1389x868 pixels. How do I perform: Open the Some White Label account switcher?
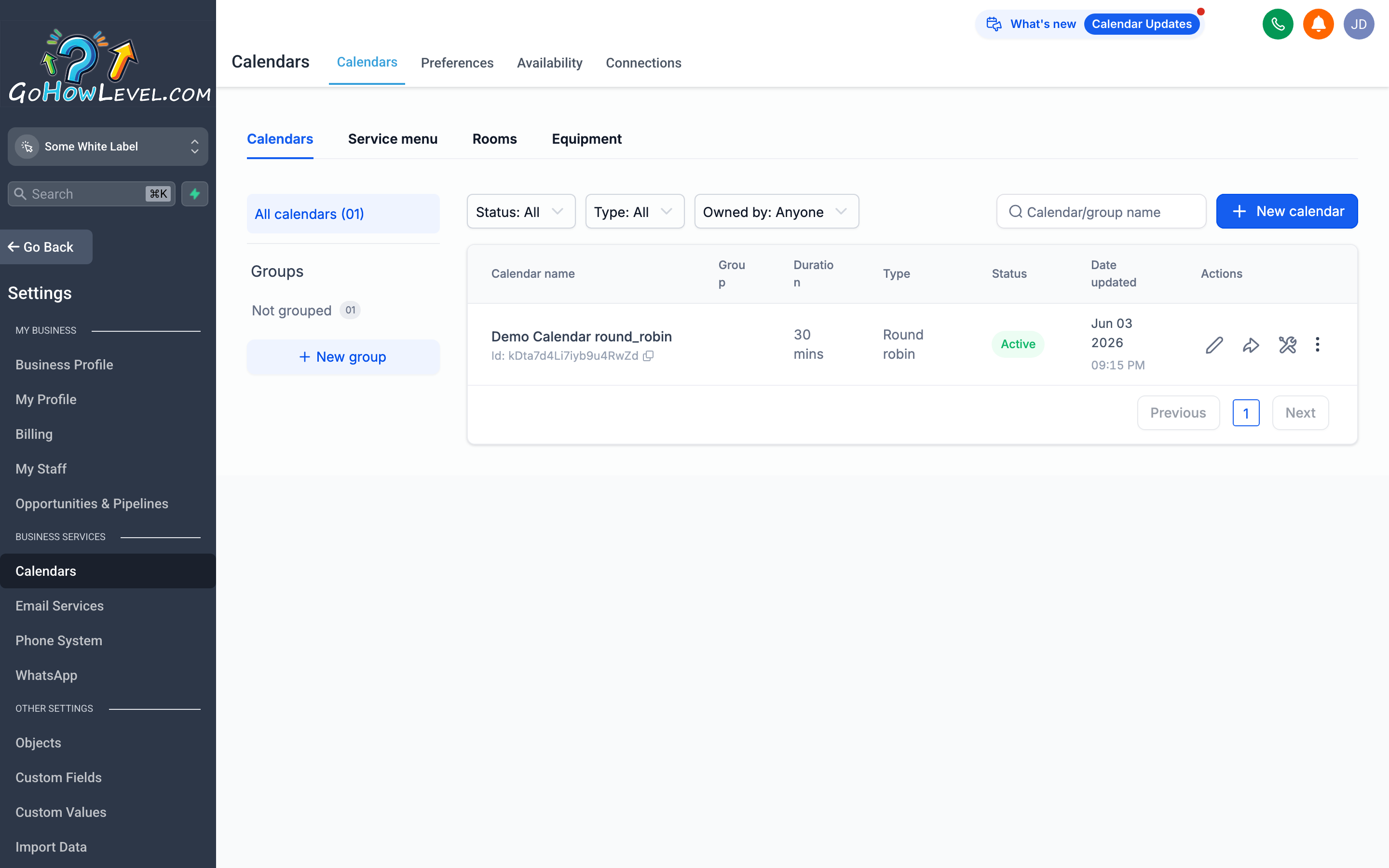[108, 147]
